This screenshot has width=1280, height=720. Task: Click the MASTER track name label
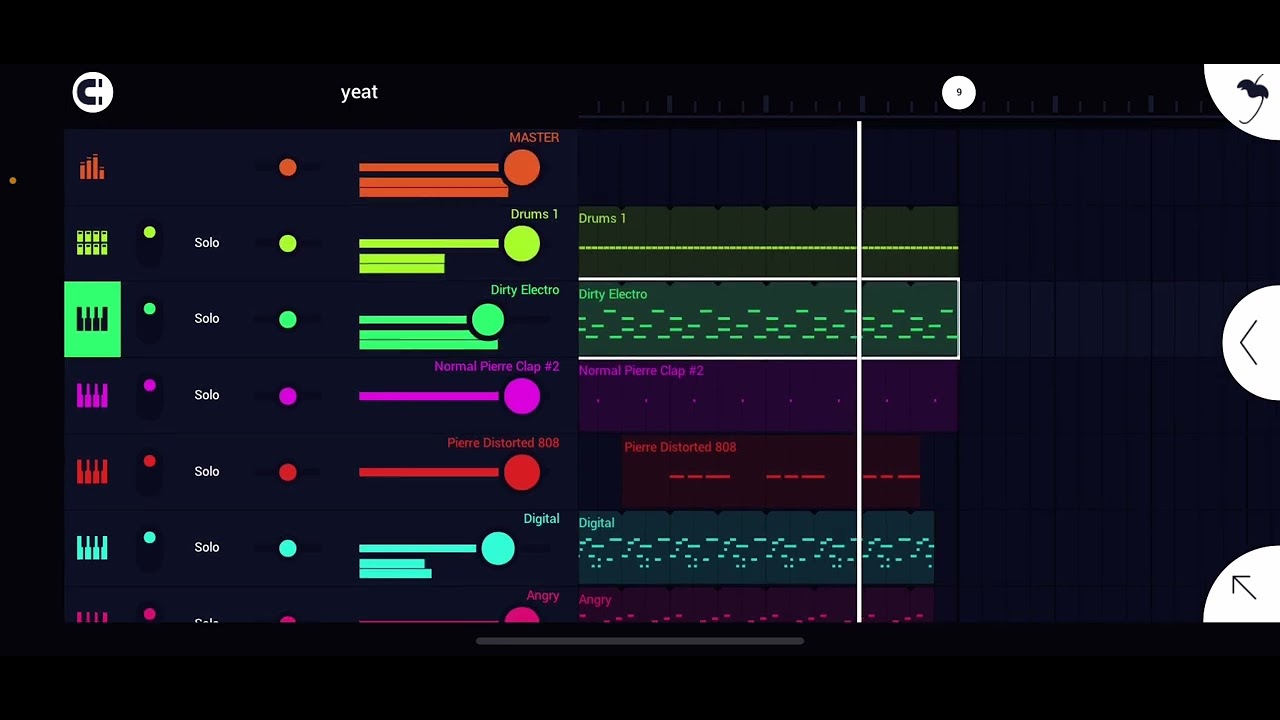(x=534, y=137)
